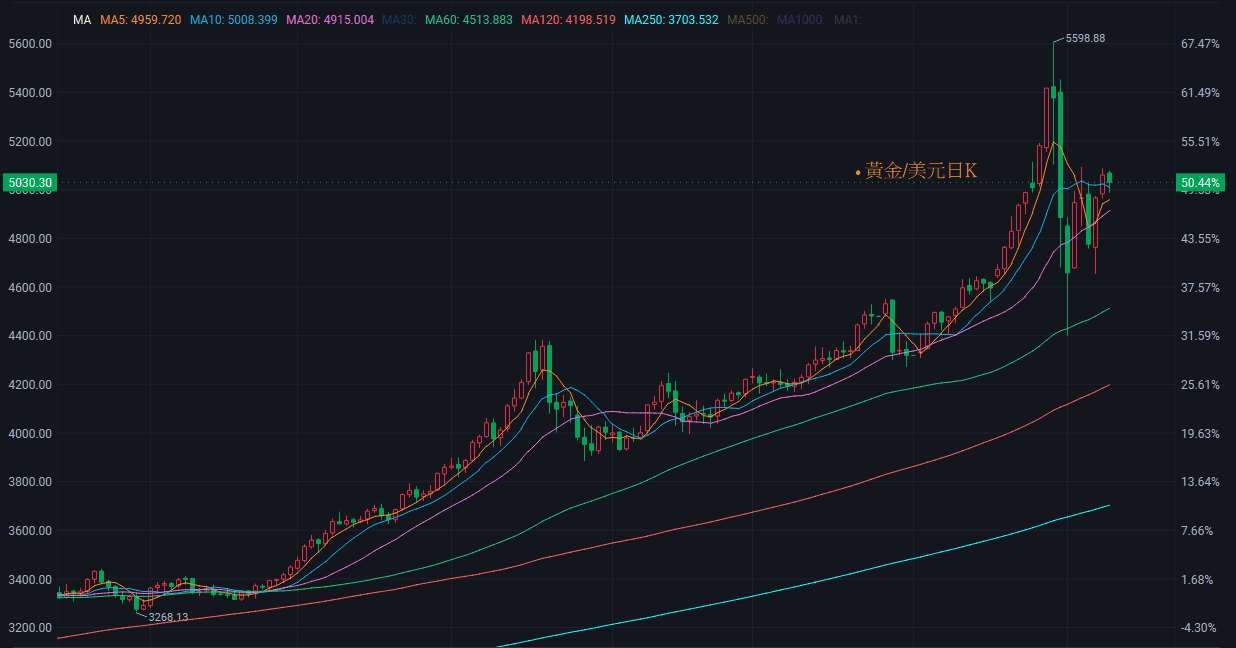Toggle the MA250 moving average line
The width and height of the screenshot is (1236, 648).
tap(671, 20)
